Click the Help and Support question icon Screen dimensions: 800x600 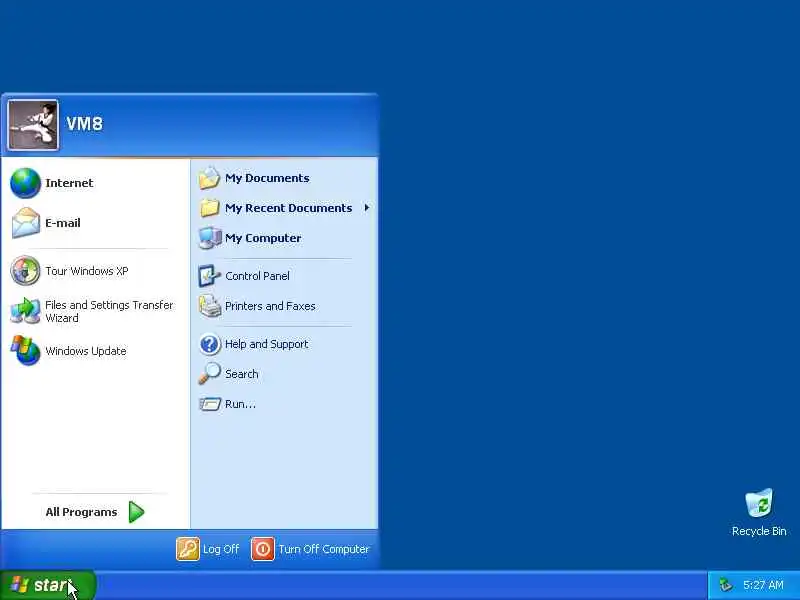209,344
